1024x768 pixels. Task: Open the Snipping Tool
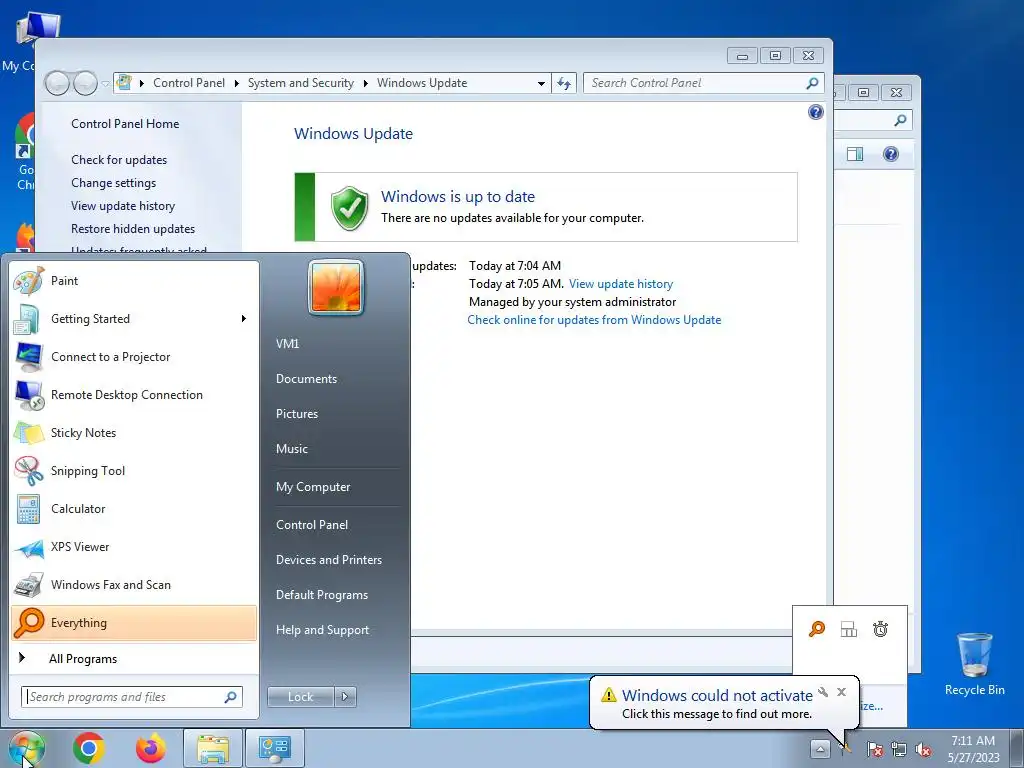point(134,471)
